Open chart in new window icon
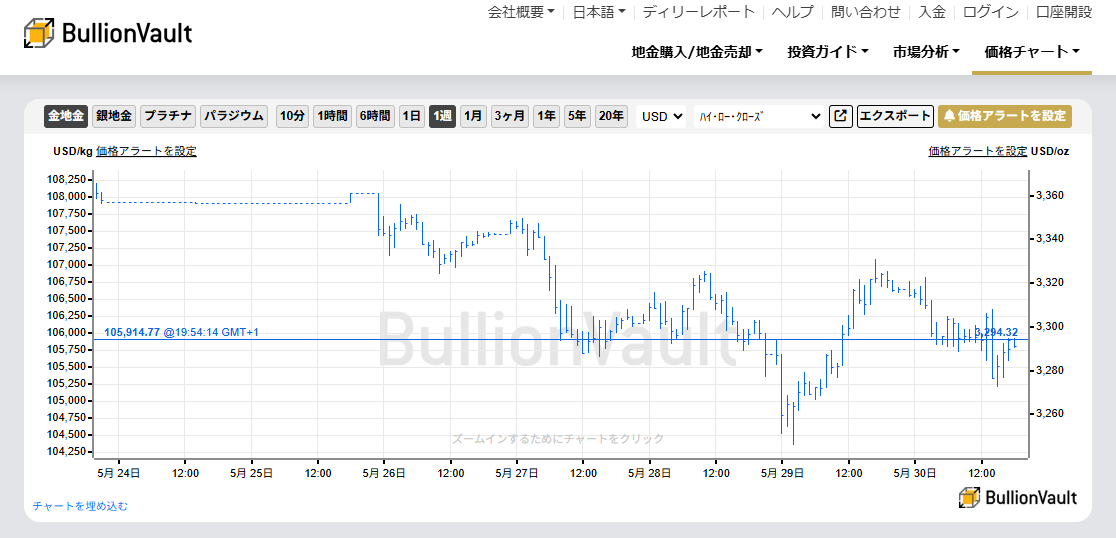This screenshot has height=538, width=1116. [x=841, y=116]
